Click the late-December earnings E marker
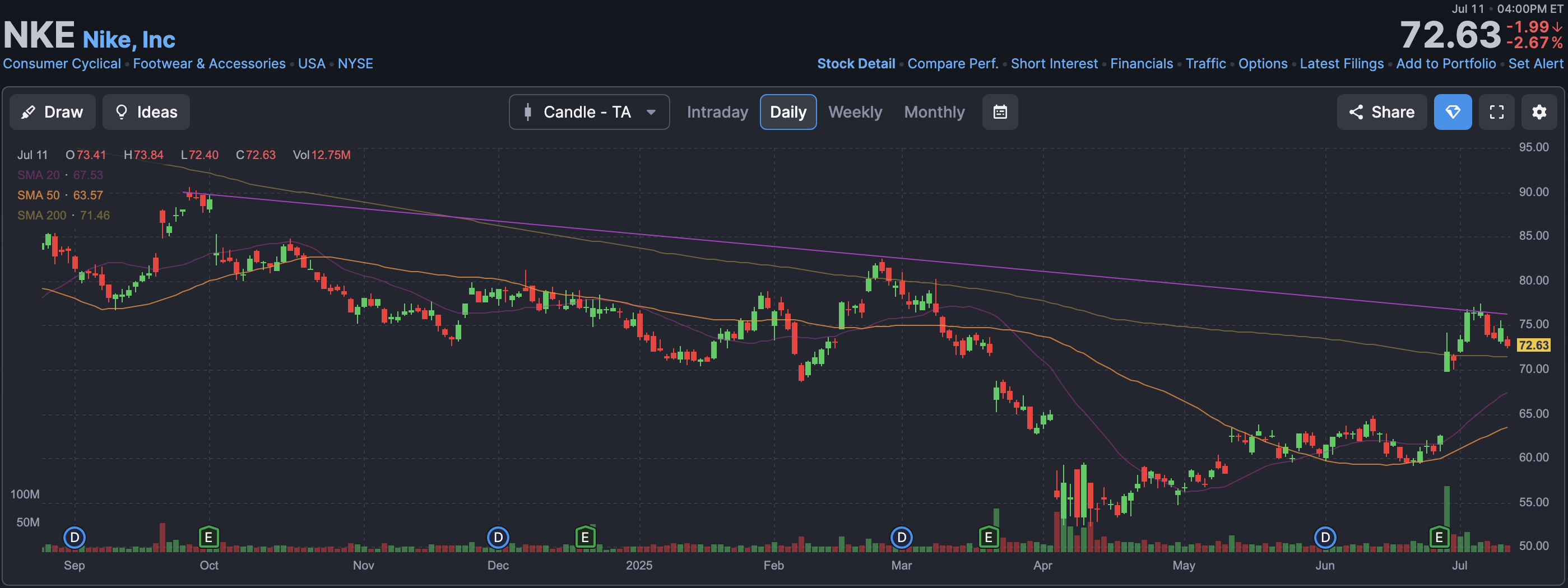The image size is (1568, 588). coord(585,538)
